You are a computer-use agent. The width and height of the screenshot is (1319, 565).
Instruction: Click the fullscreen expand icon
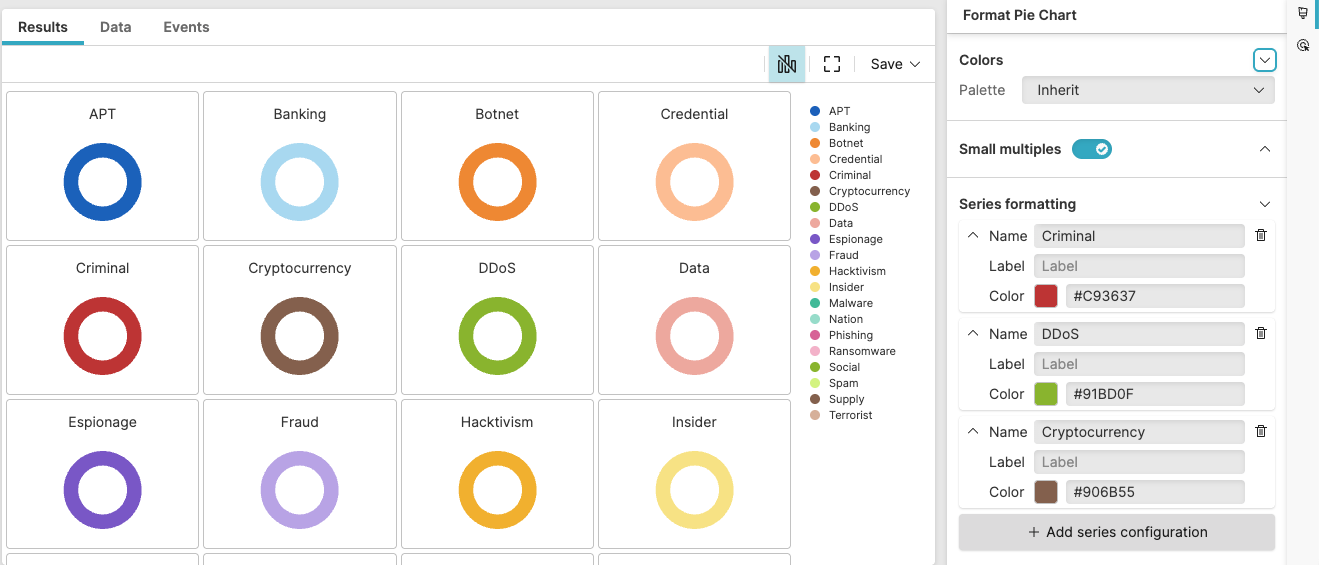(832, 64)
